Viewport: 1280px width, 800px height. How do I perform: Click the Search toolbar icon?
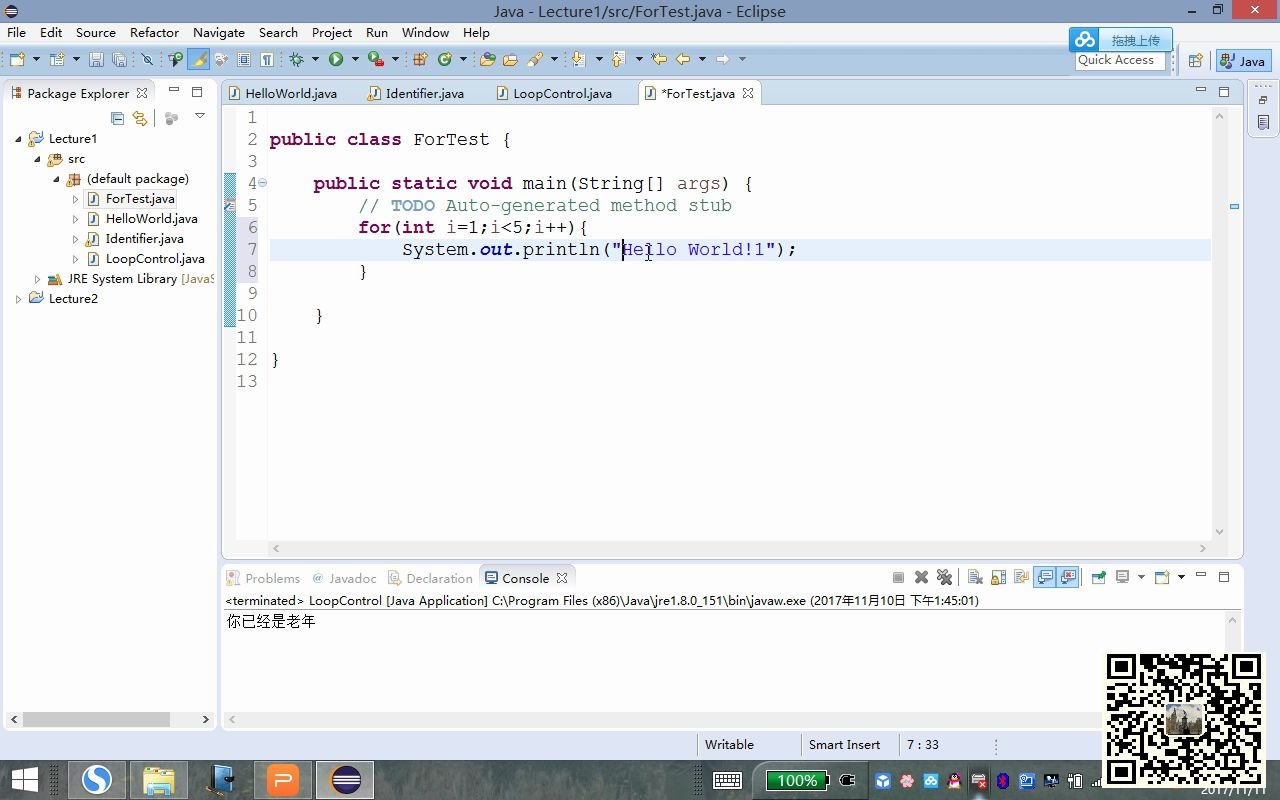click(536, 59)
